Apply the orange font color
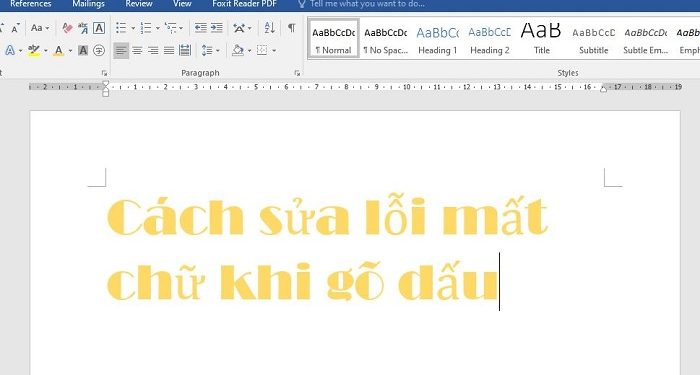 58,50
